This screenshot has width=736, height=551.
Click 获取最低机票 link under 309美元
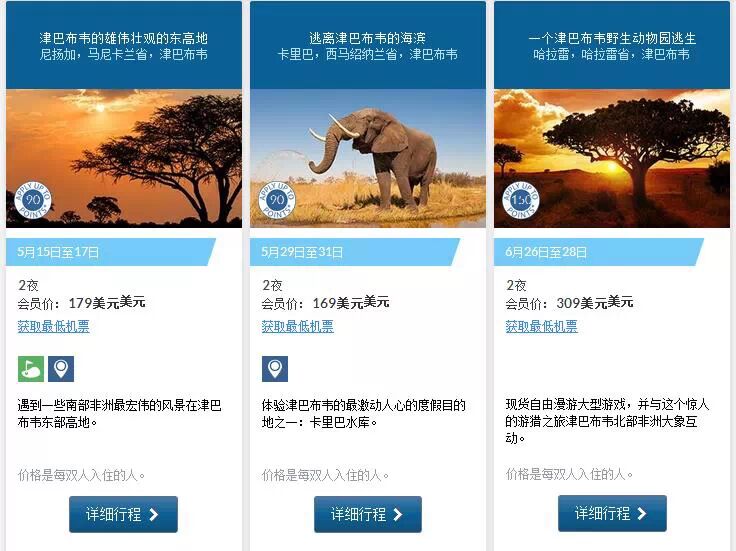[x=542, y=326]
